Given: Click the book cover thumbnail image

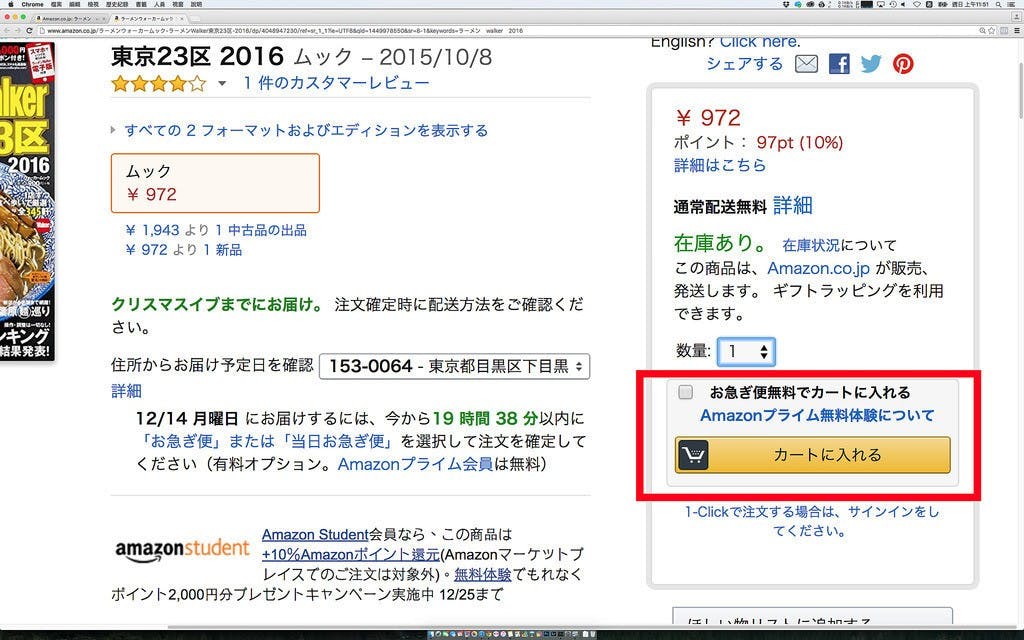Looking at the screenshot, I should (27, 201).
